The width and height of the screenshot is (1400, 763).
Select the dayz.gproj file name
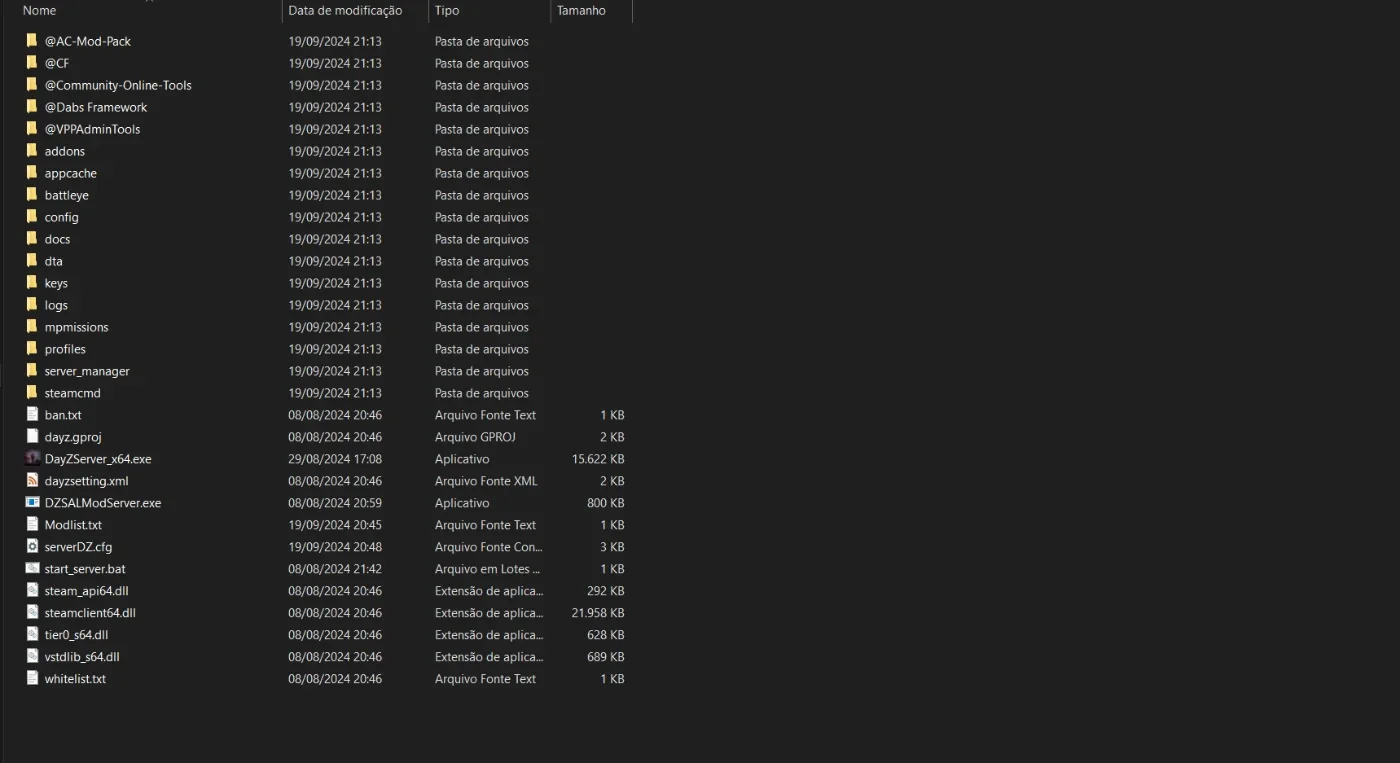[73, 437]
